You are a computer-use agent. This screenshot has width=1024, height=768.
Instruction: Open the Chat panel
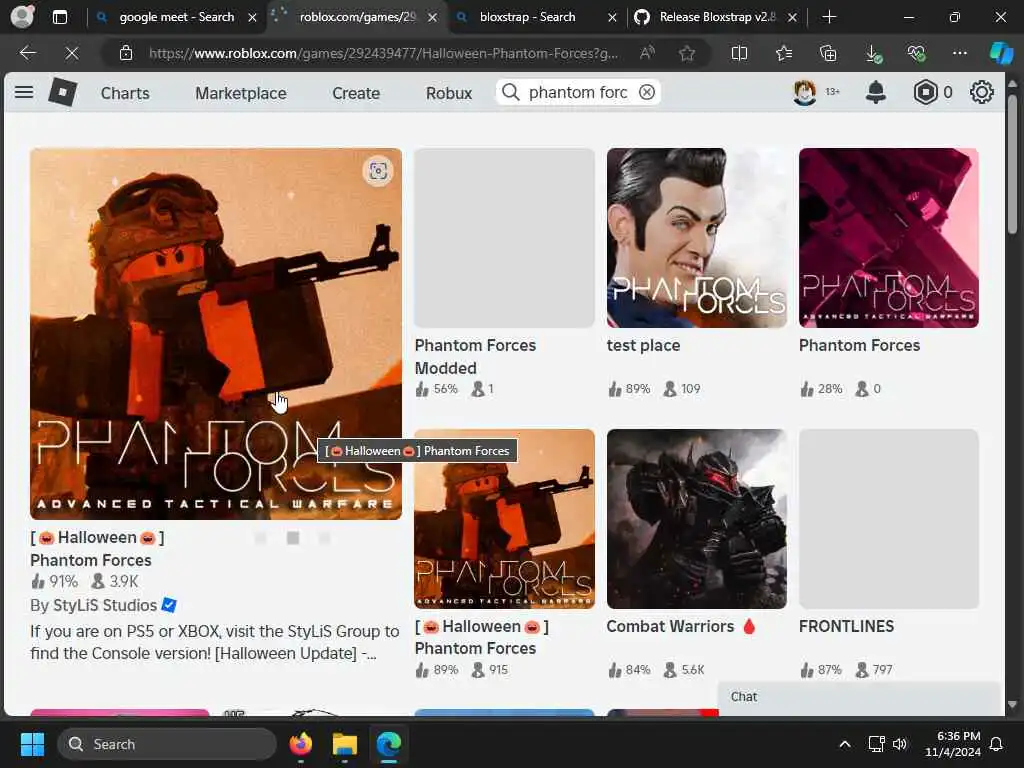[x=859, y=697]
